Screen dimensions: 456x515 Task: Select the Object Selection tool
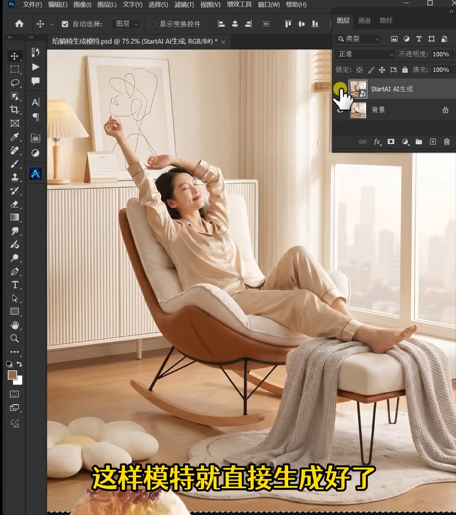(14, 96)
